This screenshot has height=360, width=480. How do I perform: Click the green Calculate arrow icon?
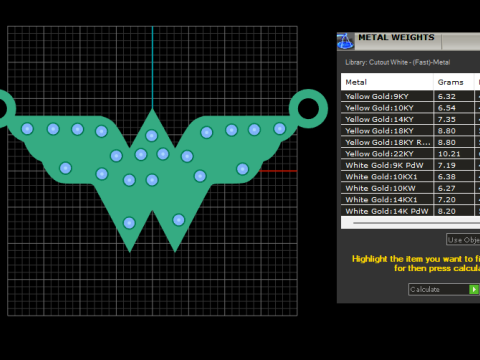474,289
